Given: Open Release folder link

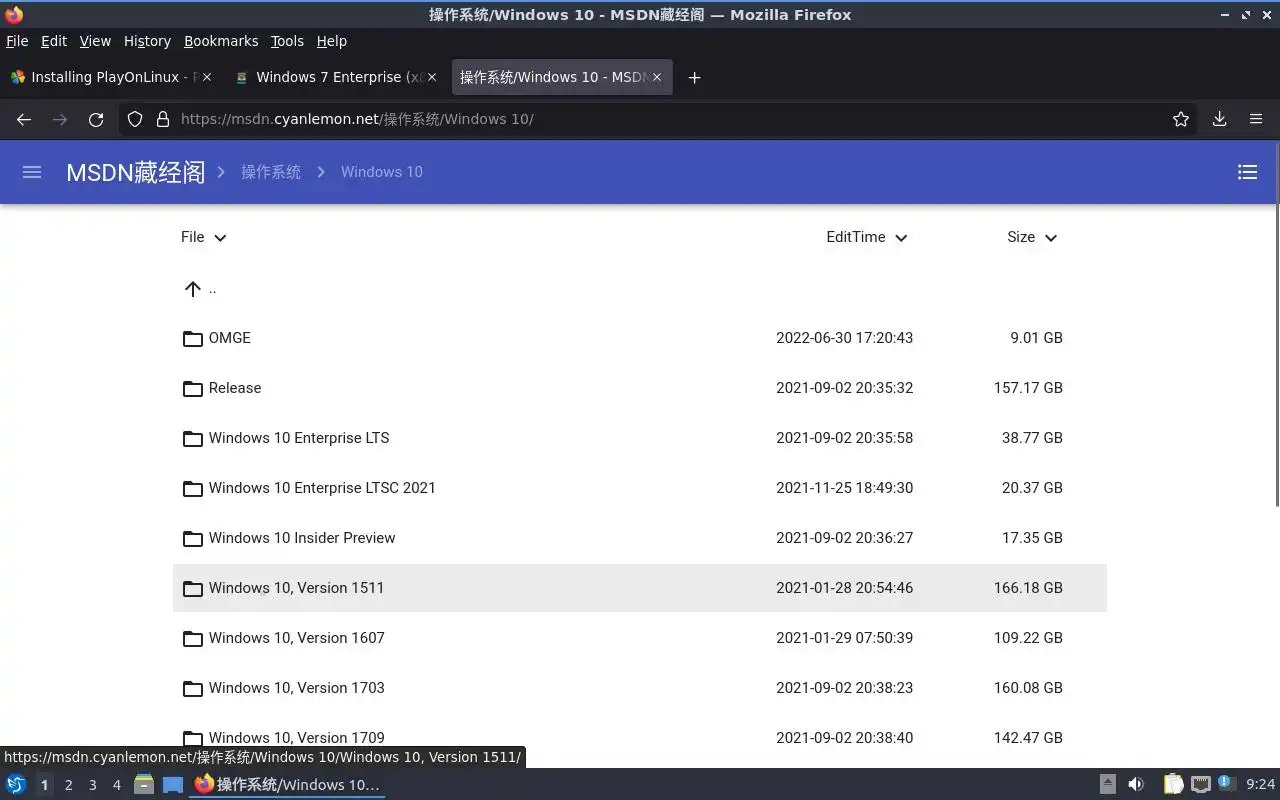Looking at the screenshot, I should pos(235,388).
